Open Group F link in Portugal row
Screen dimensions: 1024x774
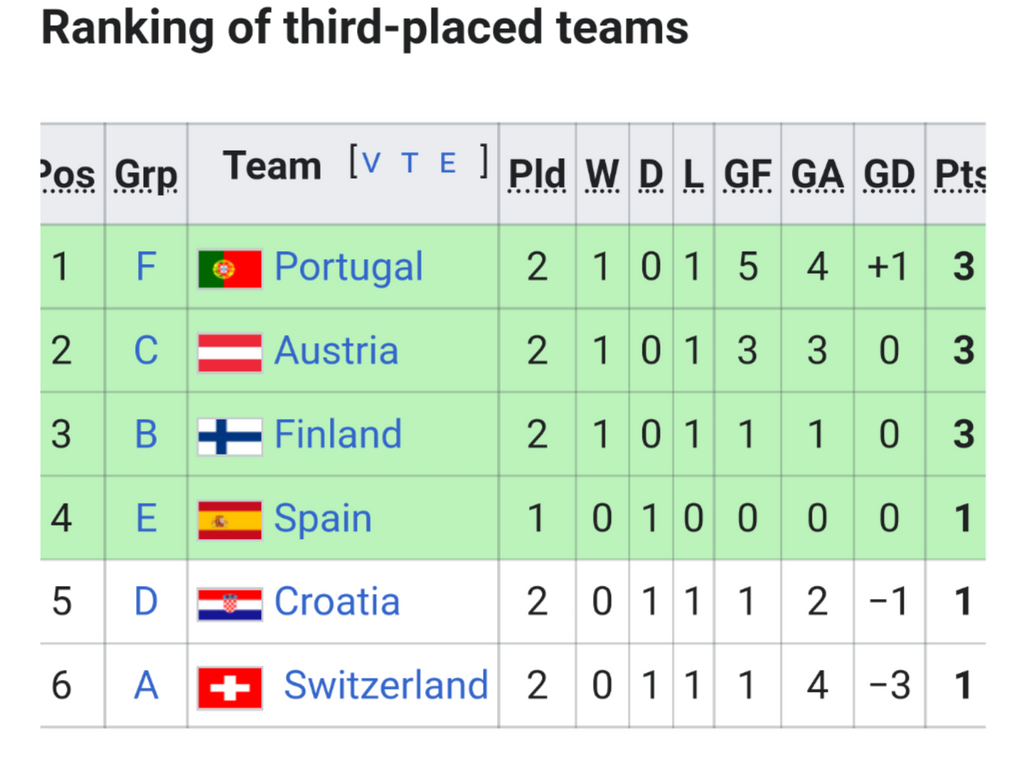pyautogui.click(x=146, y=267)
